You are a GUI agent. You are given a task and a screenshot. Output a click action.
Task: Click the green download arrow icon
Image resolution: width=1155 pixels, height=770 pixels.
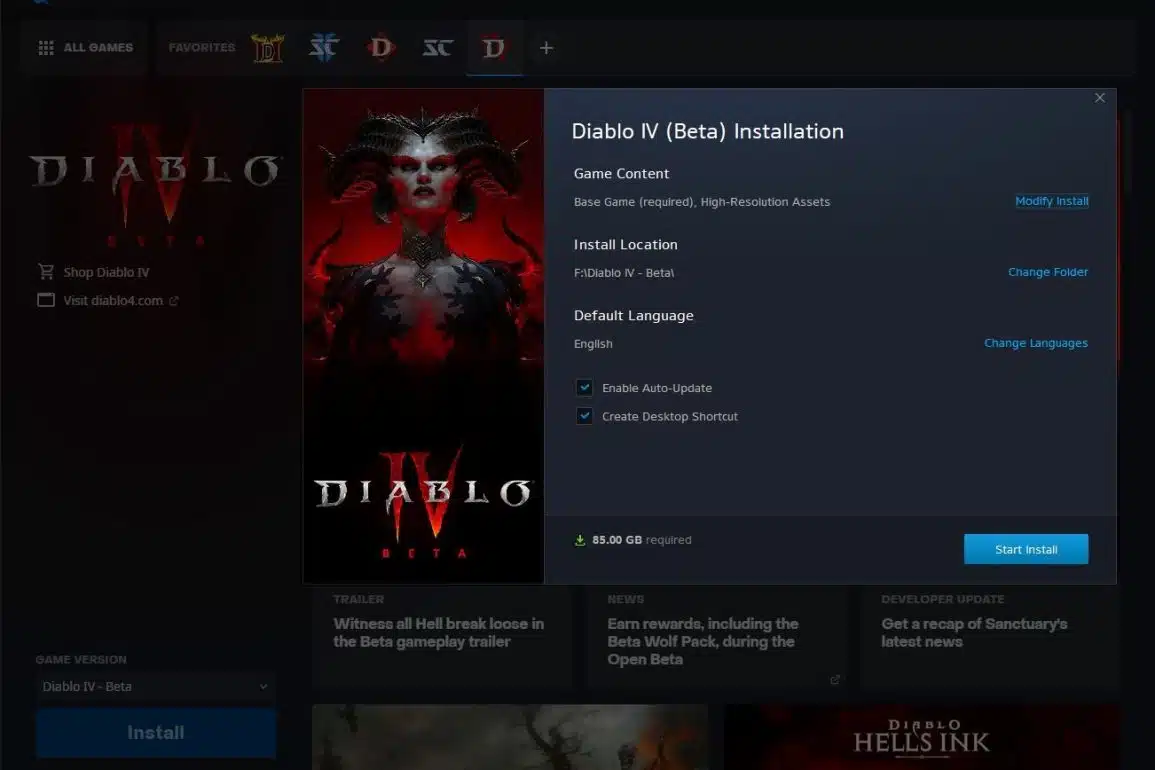(x=580, y=540)
